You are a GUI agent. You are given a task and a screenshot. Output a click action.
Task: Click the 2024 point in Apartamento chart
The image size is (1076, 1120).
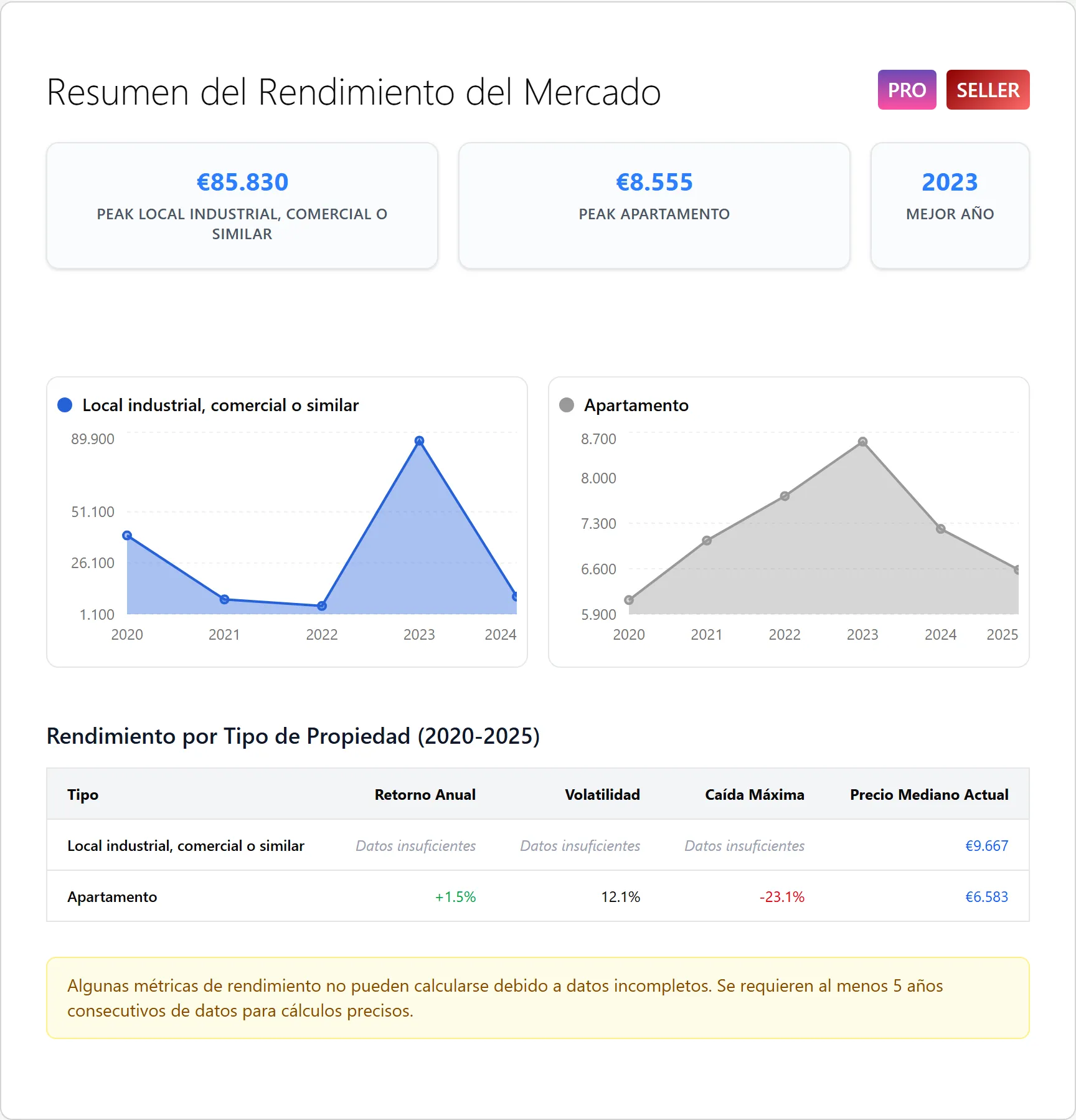(941, 529)
